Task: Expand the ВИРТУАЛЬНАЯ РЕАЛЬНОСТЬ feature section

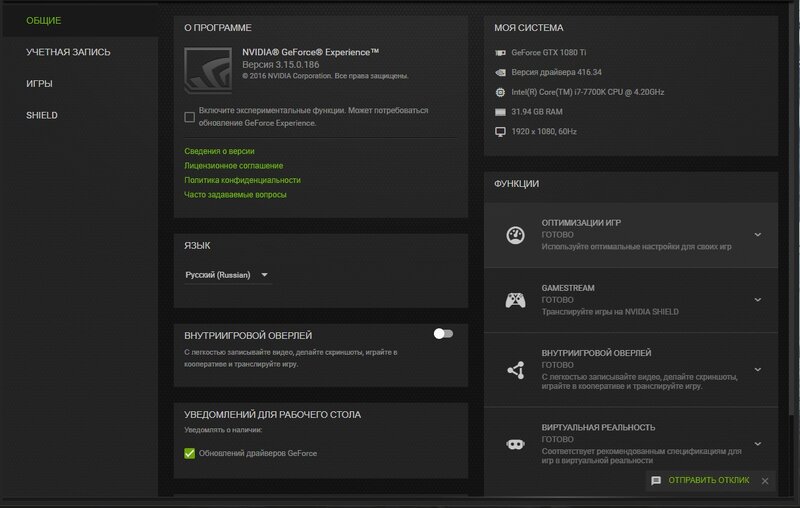Action: (757, 444)
